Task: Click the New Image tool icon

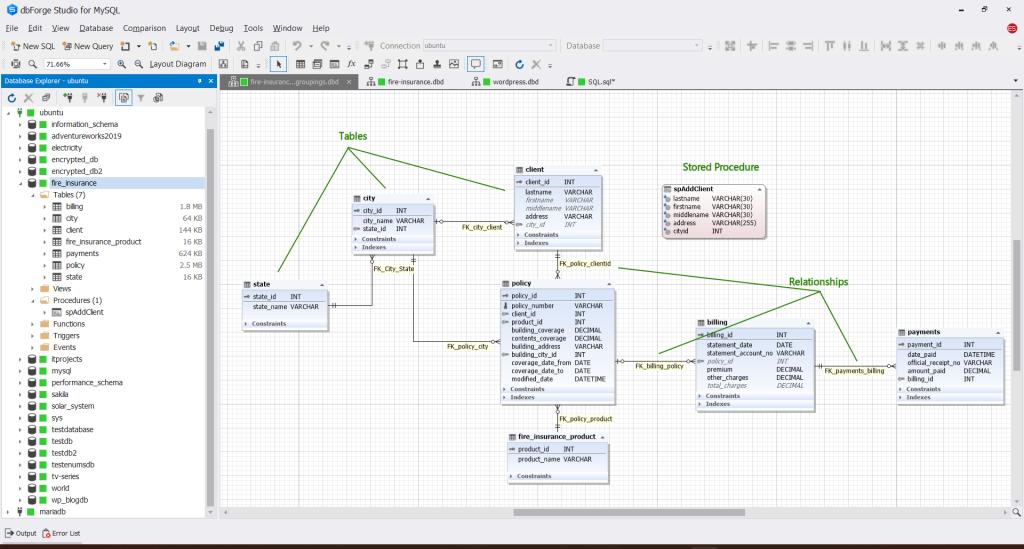Action: 454,64
